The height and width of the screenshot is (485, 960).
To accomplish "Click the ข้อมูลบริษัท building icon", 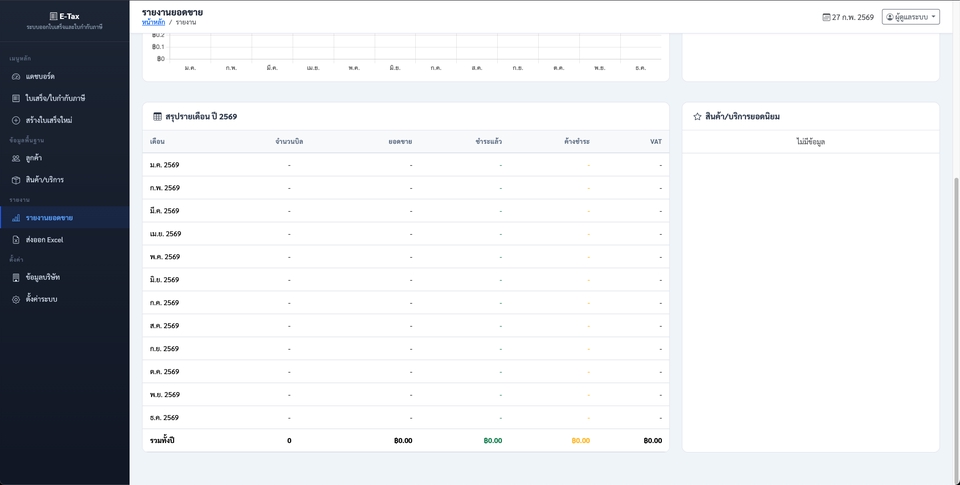I will pos(16,277).
